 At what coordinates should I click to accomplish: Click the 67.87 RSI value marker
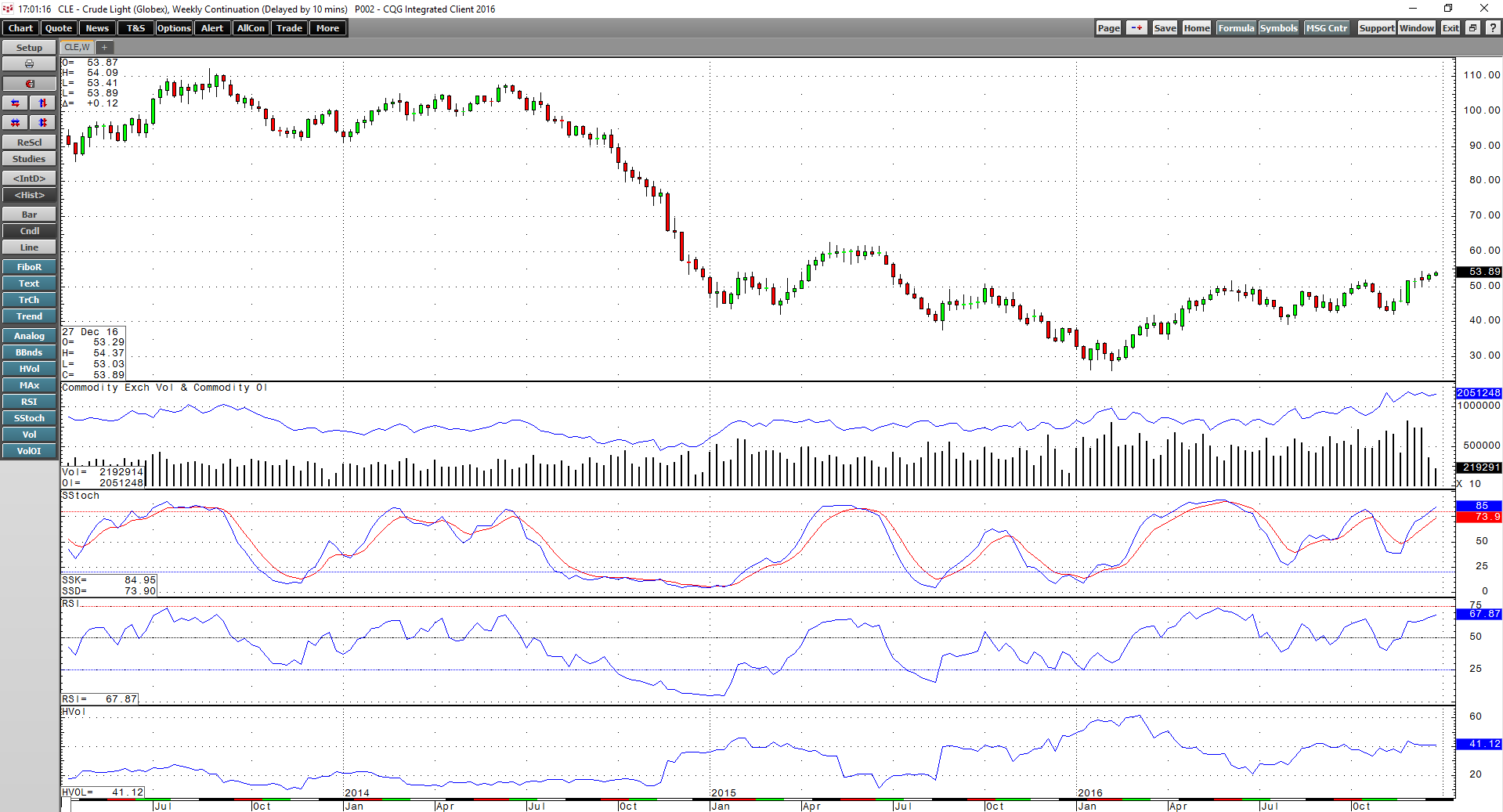pos(1479,614)
